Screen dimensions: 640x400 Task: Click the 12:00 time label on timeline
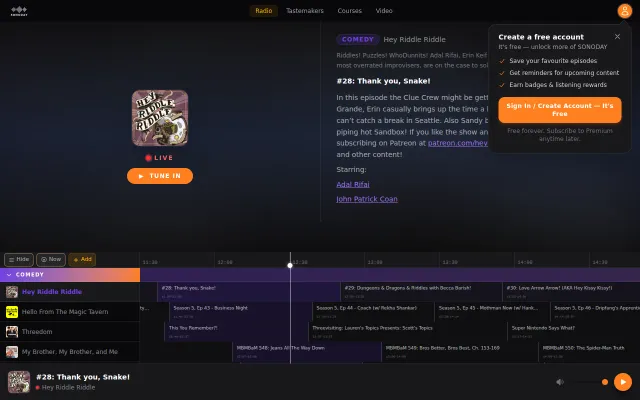tap(225, 262)
